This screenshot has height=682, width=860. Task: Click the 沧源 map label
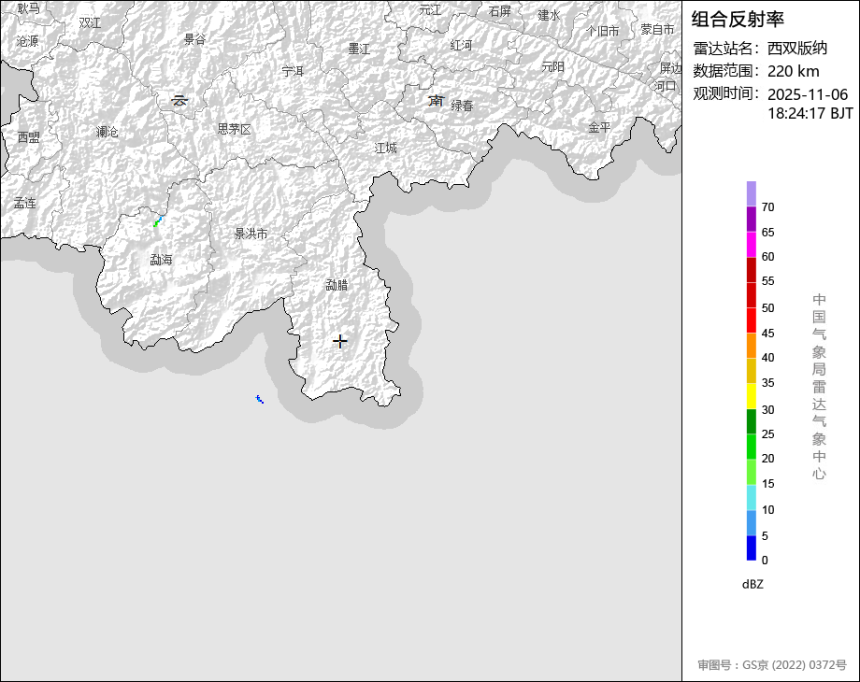[x=27, y=41]
